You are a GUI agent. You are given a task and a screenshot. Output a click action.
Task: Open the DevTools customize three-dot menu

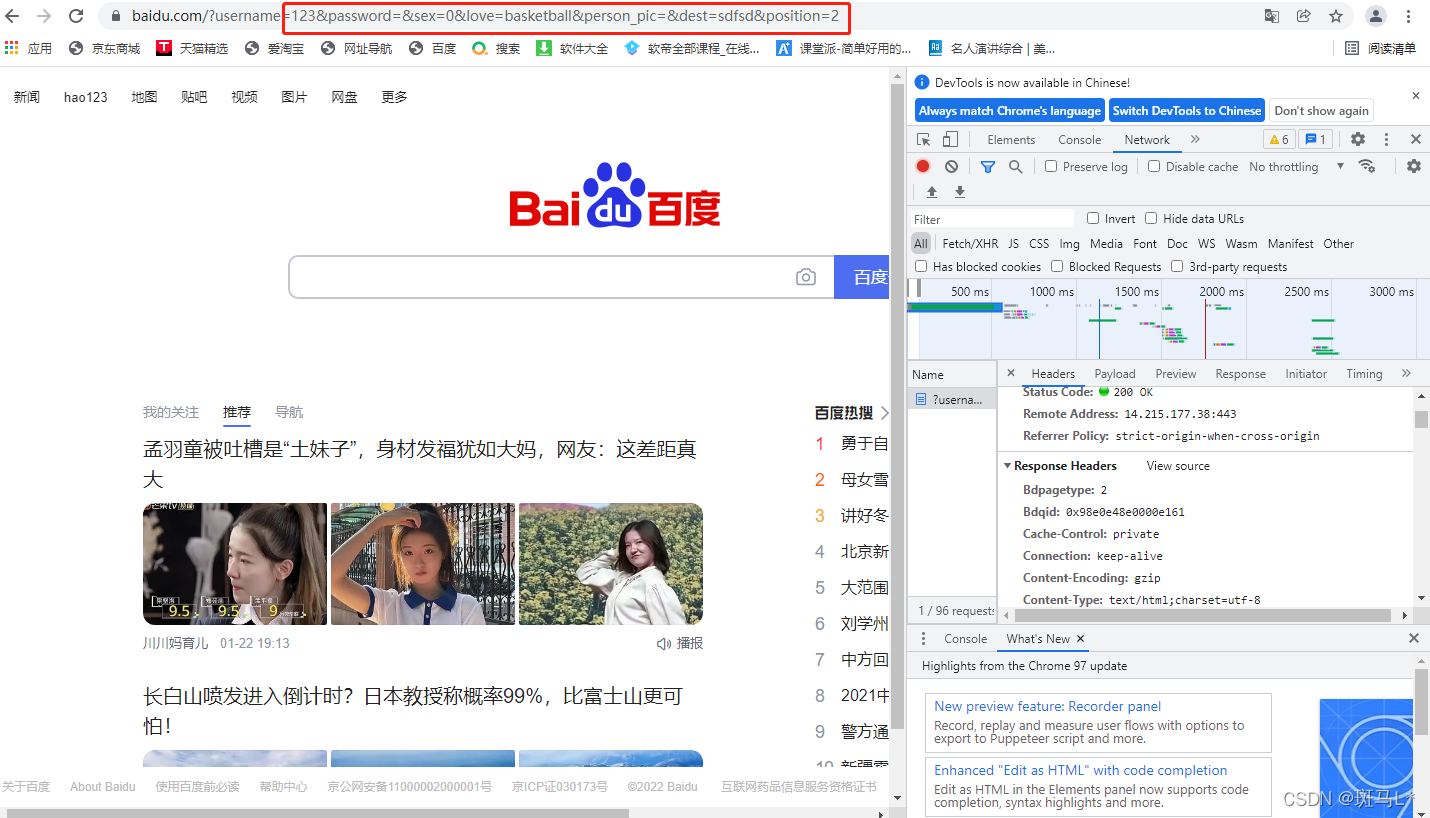coord(1386,140)
